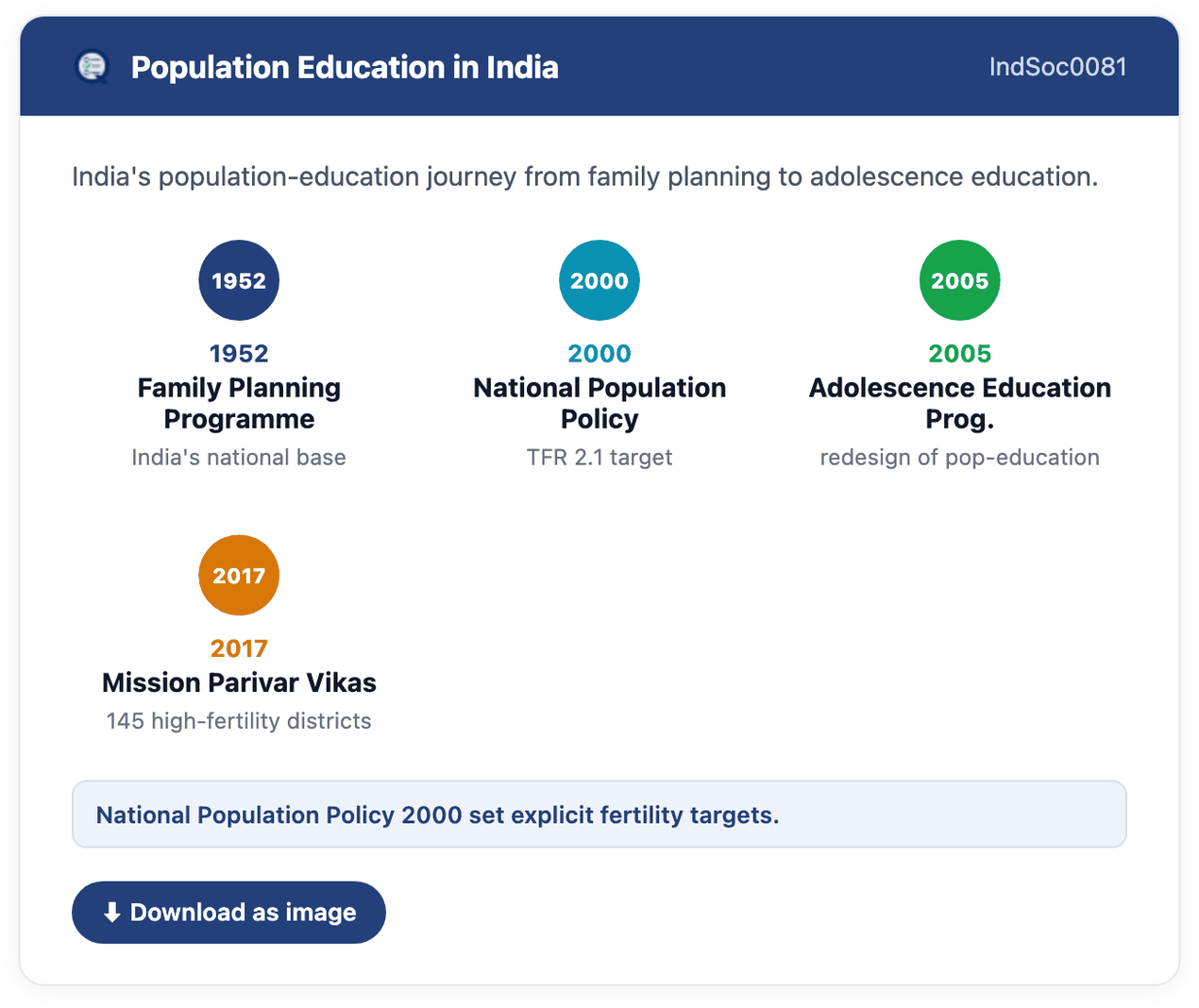1199x1008 pixels.
Task: Select the Mission Parivar Vikas heading
Action: pyautogui.click(x=239, y=682)
